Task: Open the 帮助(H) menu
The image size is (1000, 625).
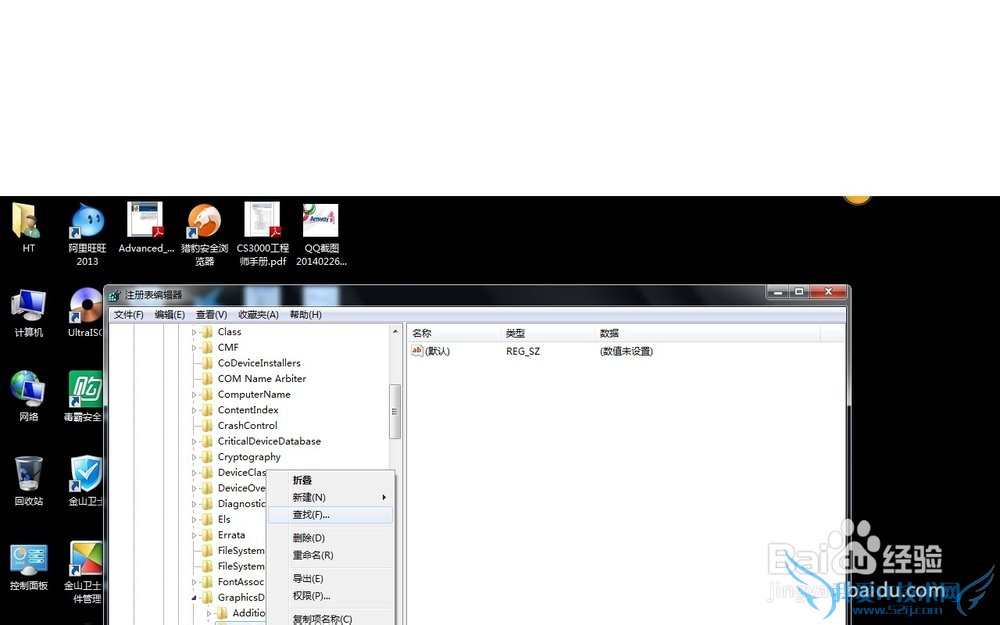Action: pyautogui.click(x=305, y=314)
